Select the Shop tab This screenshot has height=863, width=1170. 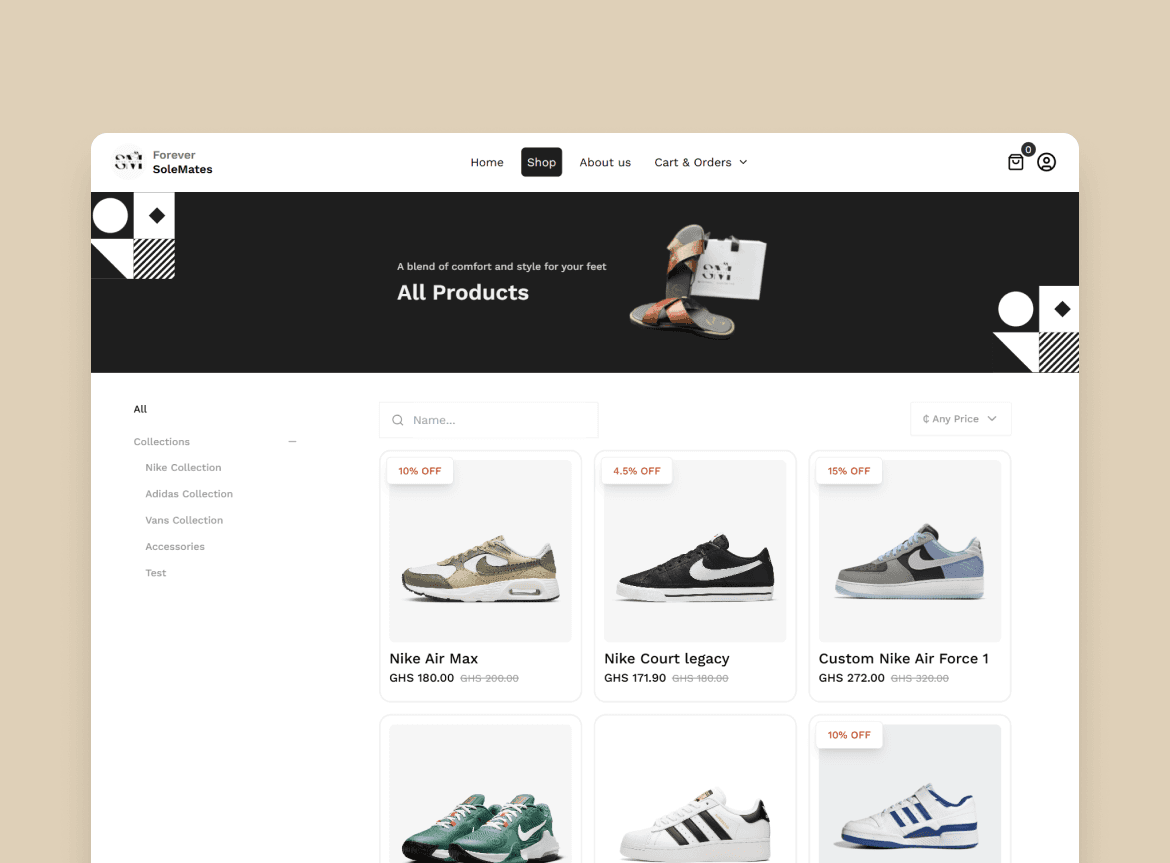click(x=542, y=162)
